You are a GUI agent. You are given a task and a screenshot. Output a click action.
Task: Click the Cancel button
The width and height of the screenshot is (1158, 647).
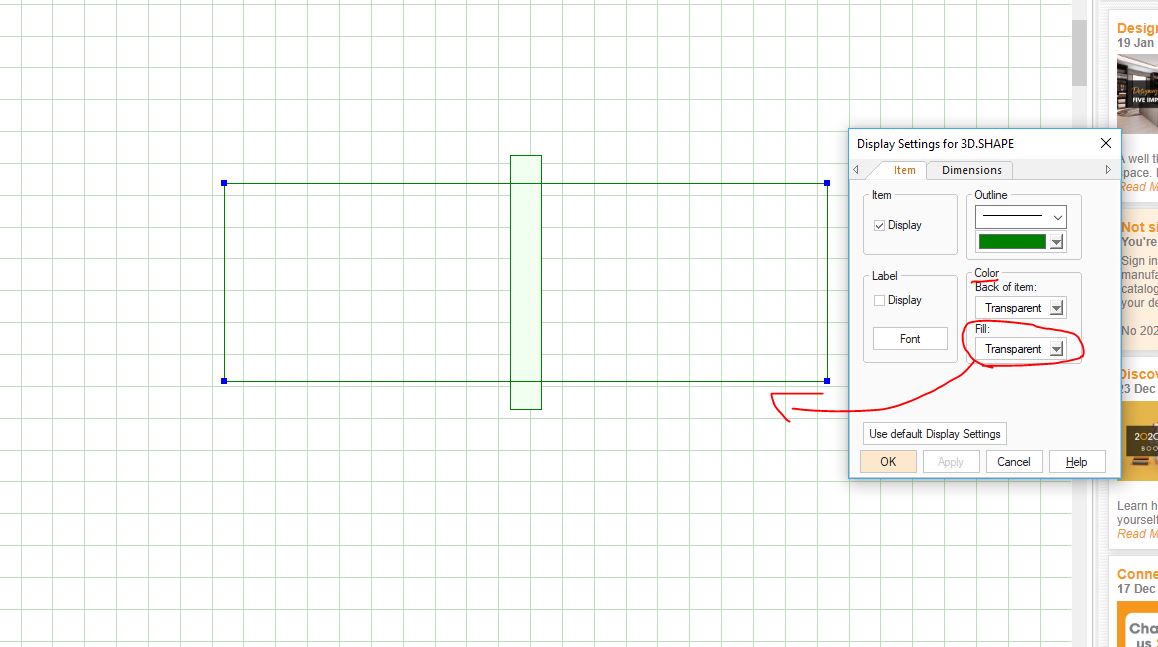(1013, 462)
